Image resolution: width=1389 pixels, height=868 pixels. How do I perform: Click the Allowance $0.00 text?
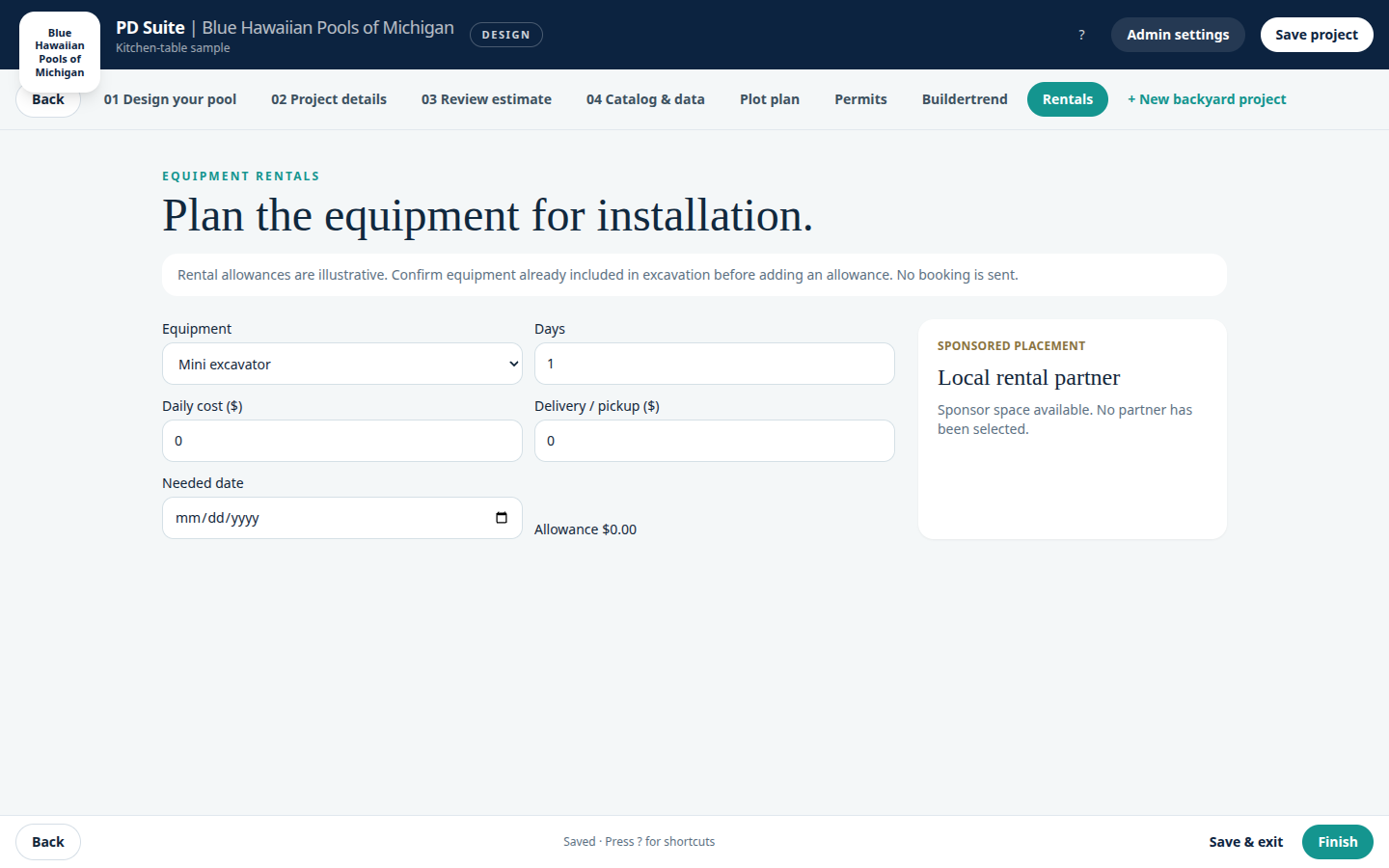586,529
